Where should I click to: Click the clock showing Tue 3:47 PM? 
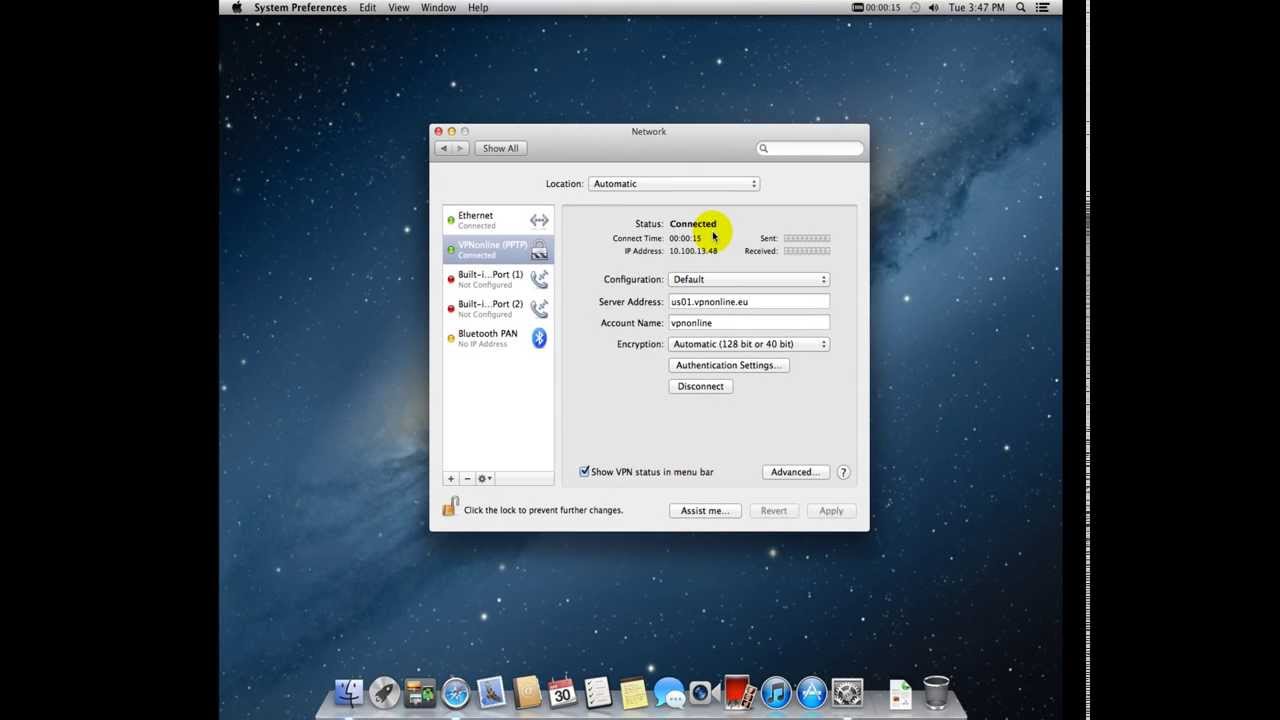pyautogui.click(x=977, y=7)
